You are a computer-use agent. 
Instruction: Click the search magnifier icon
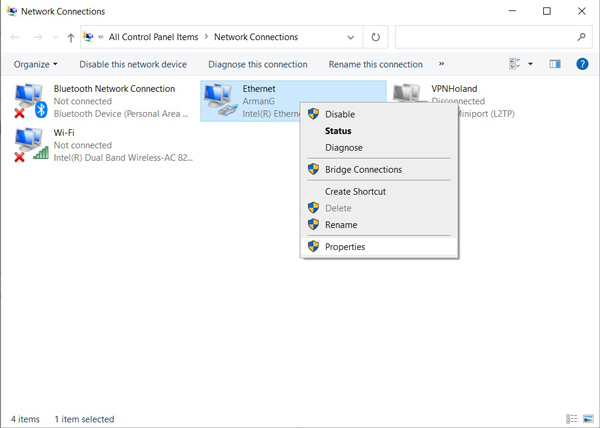[x=581, y=37]
